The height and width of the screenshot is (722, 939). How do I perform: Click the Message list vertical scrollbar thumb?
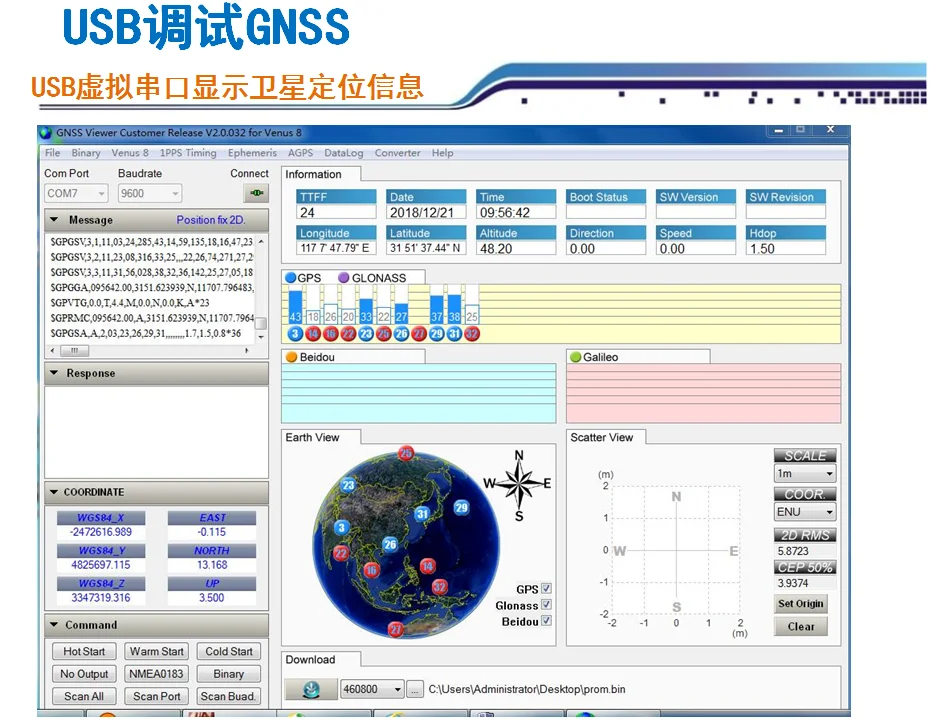click(x=261, y=323)
